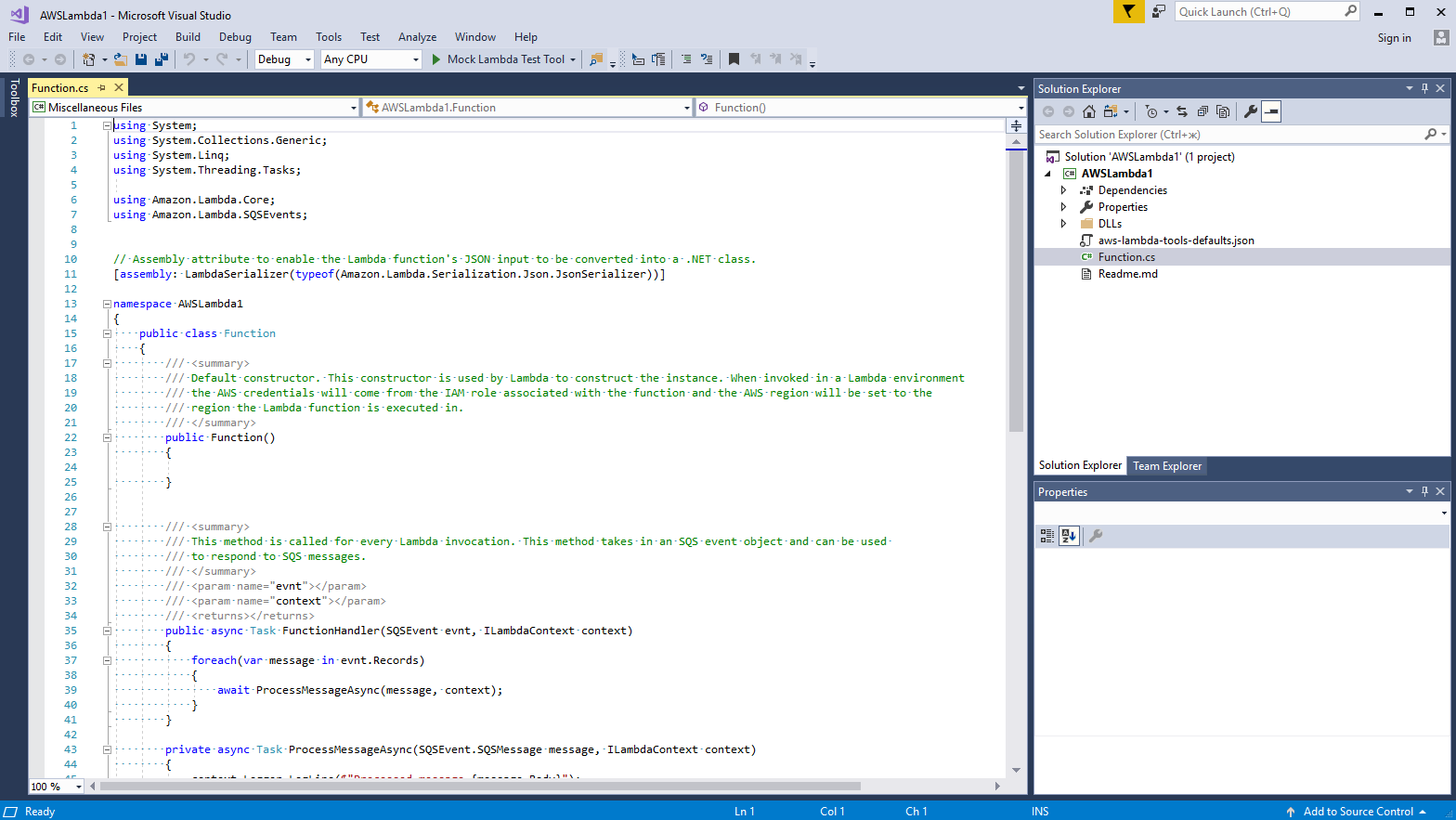1456x820 pixels.
Task: Click the Pending Changes Filter clock icon
Action: (x=1151, y=111)
